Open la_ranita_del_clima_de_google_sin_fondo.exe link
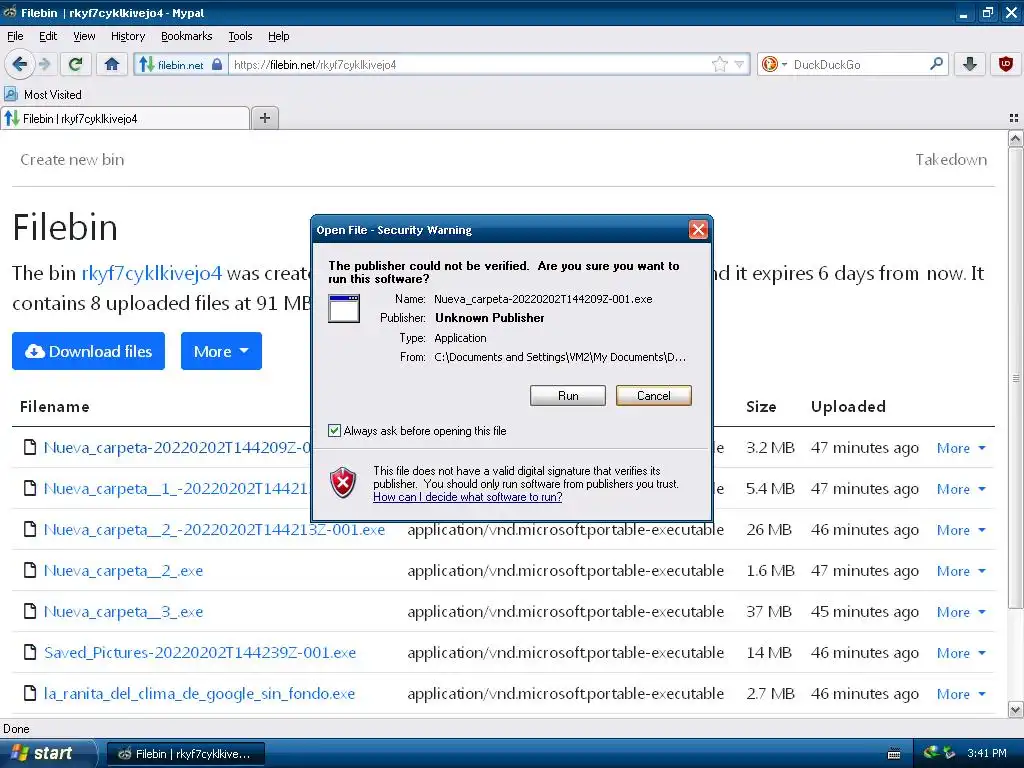1024x768 pixels. point(199,694)
